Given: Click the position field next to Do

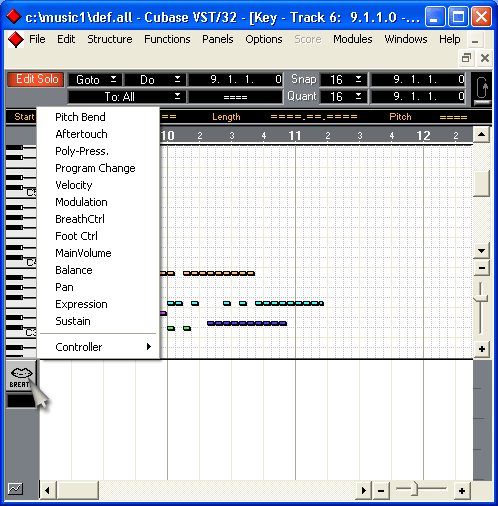Looking at the screenshot, I should pyautogui.click(x=236, y=80).
